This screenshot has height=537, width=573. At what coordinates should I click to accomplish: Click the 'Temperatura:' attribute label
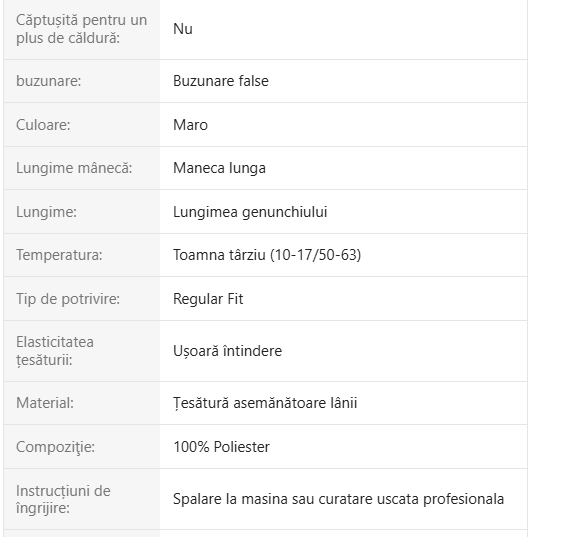pyautogui.click(x=59, y=255)
